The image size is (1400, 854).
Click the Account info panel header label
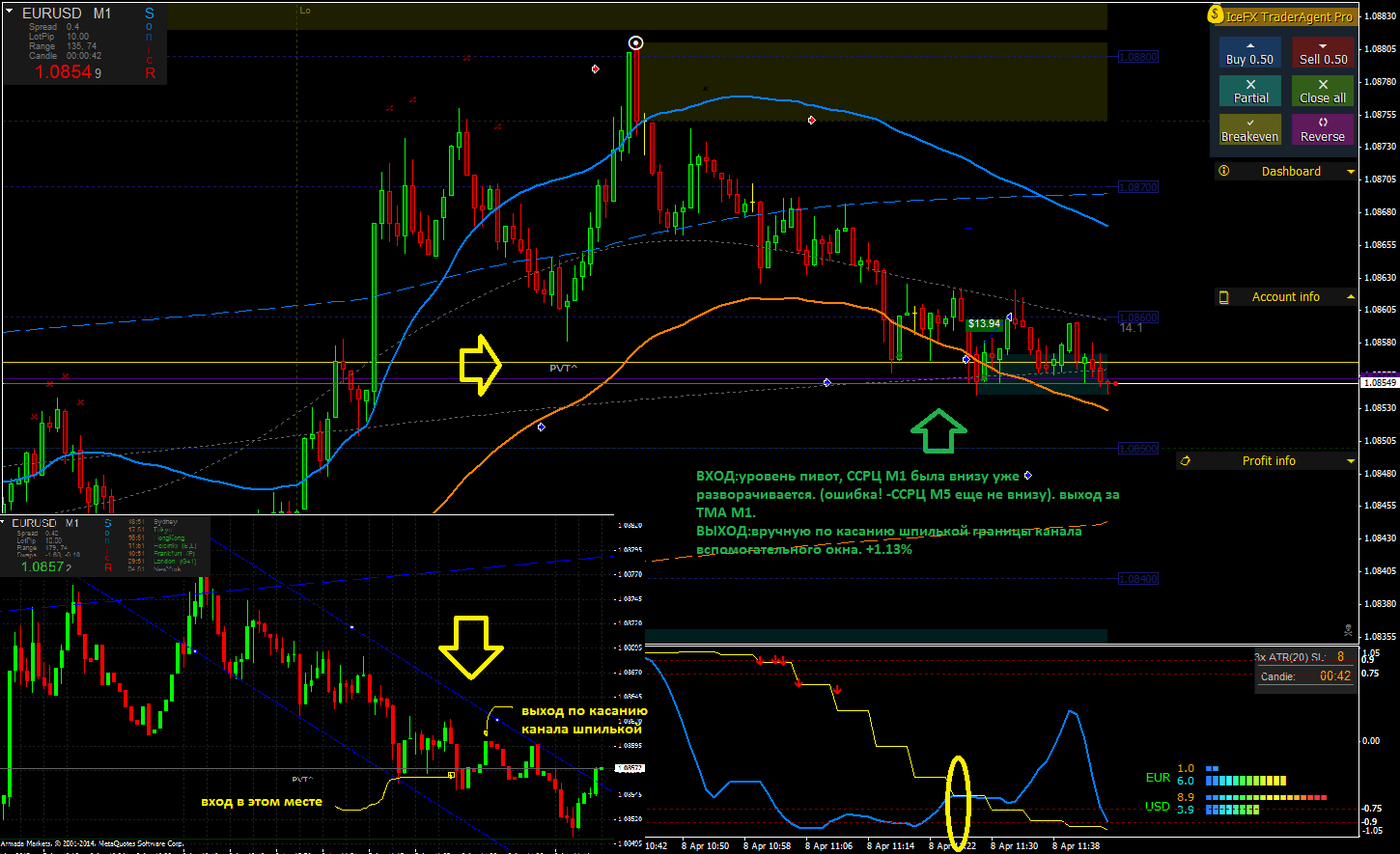pos(1285,296)
